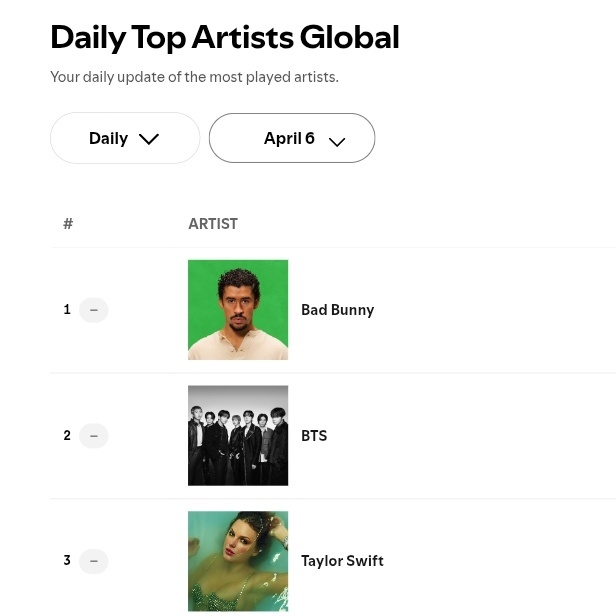
Task: Click the ARTIST column header
Action: coord(213,224)
